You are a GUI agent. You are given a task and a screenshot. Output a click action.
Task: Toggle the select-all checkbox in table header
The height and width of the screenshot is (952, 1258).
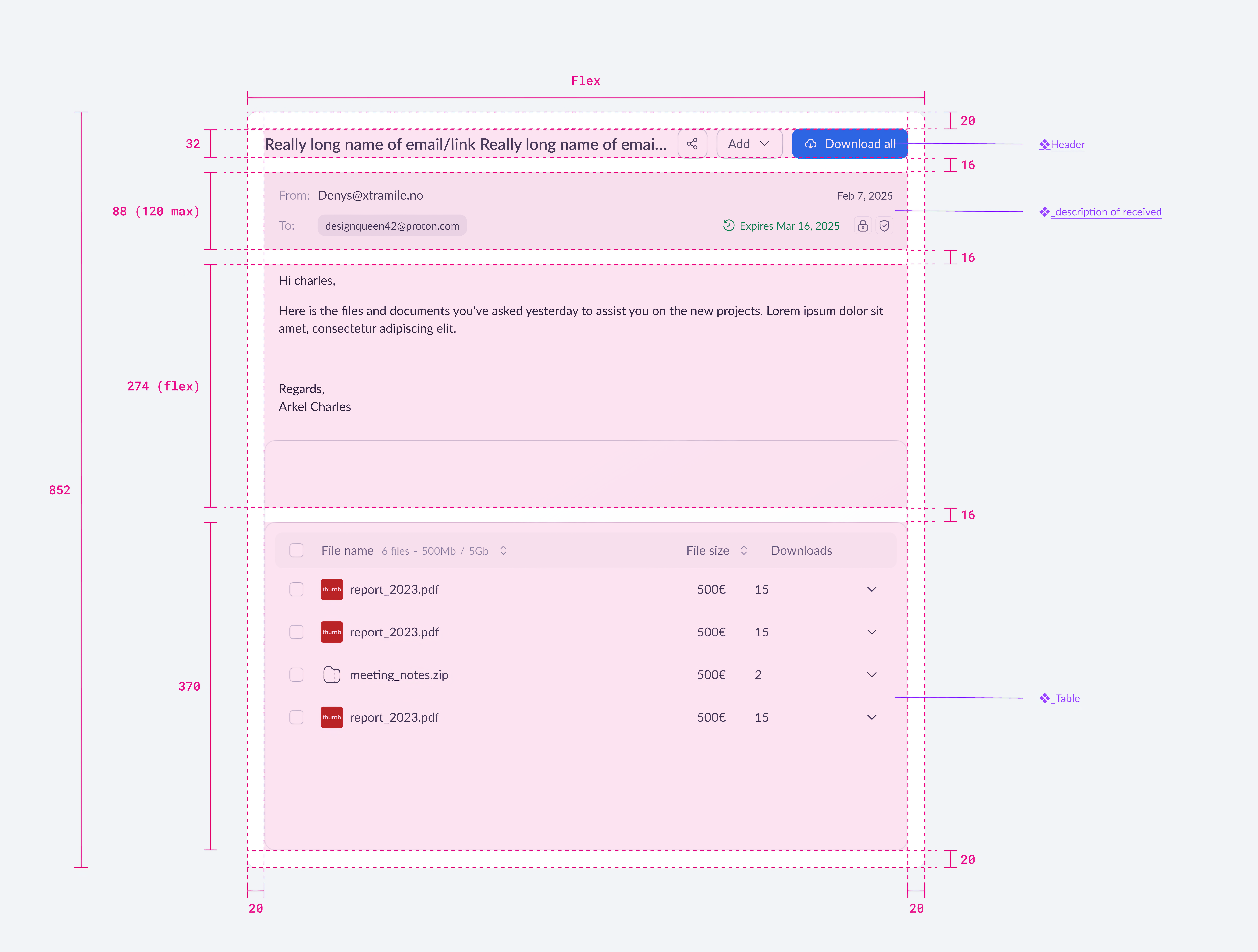pyautogui.click(x=296, y=550)
